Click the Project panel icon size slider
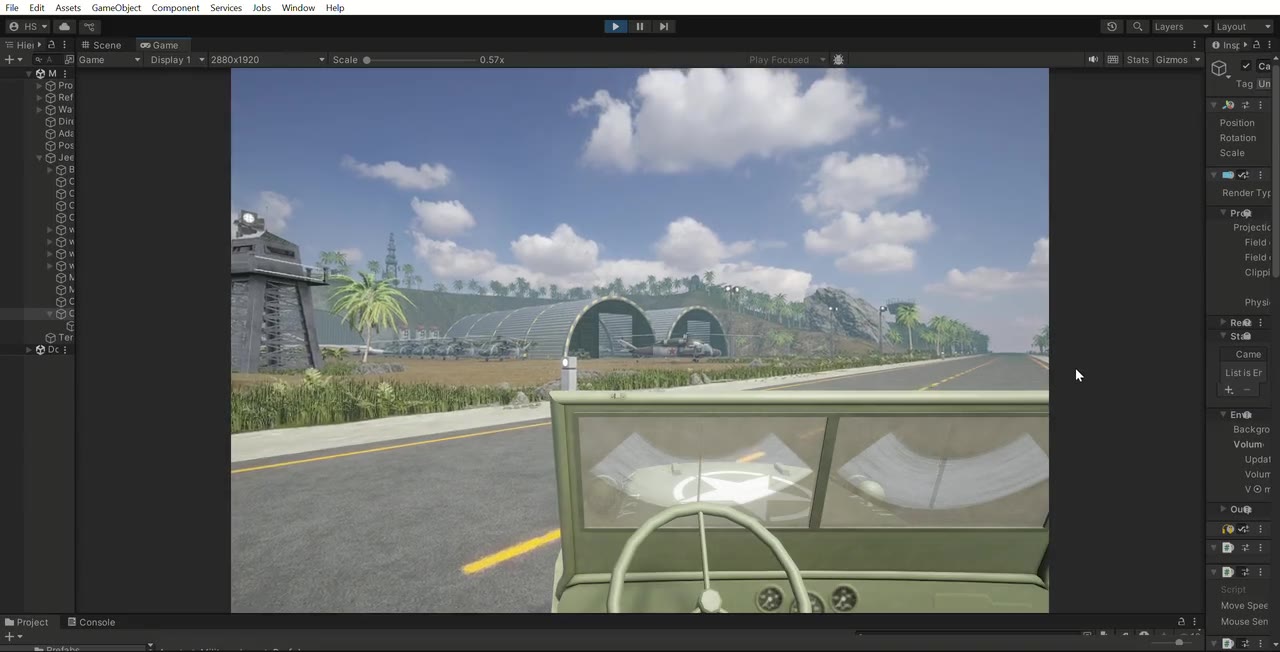Screen dimensions: 1280x652 (x=1170, y=642)
